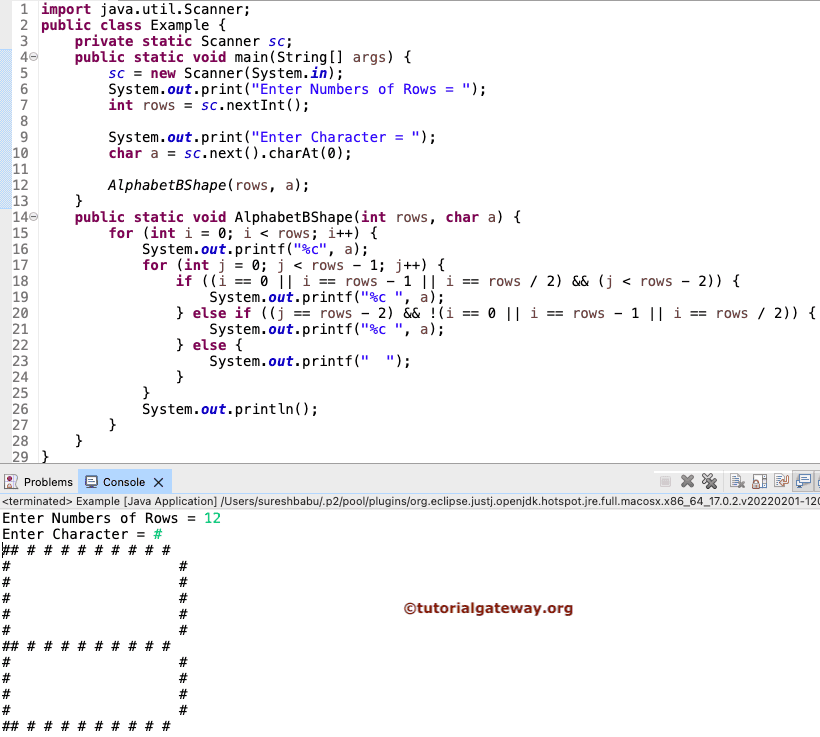Image resolution: width=820 pixels, height=737 pixels.
Task: Click line number 18 in the gutter
Action: click(x=20, y=281)
